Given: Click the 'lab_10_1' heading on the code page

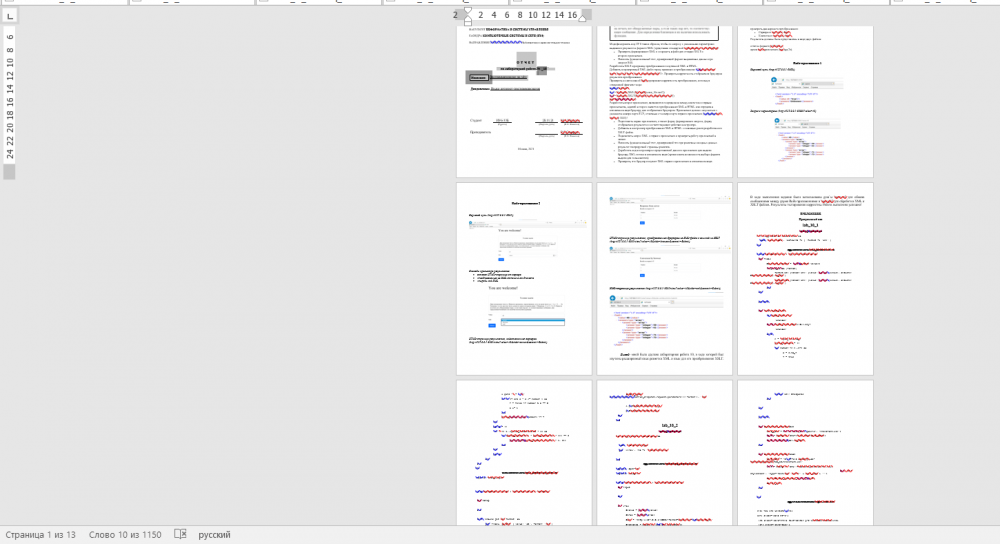Looking at the screenshot, I should [x=810, y=225].
